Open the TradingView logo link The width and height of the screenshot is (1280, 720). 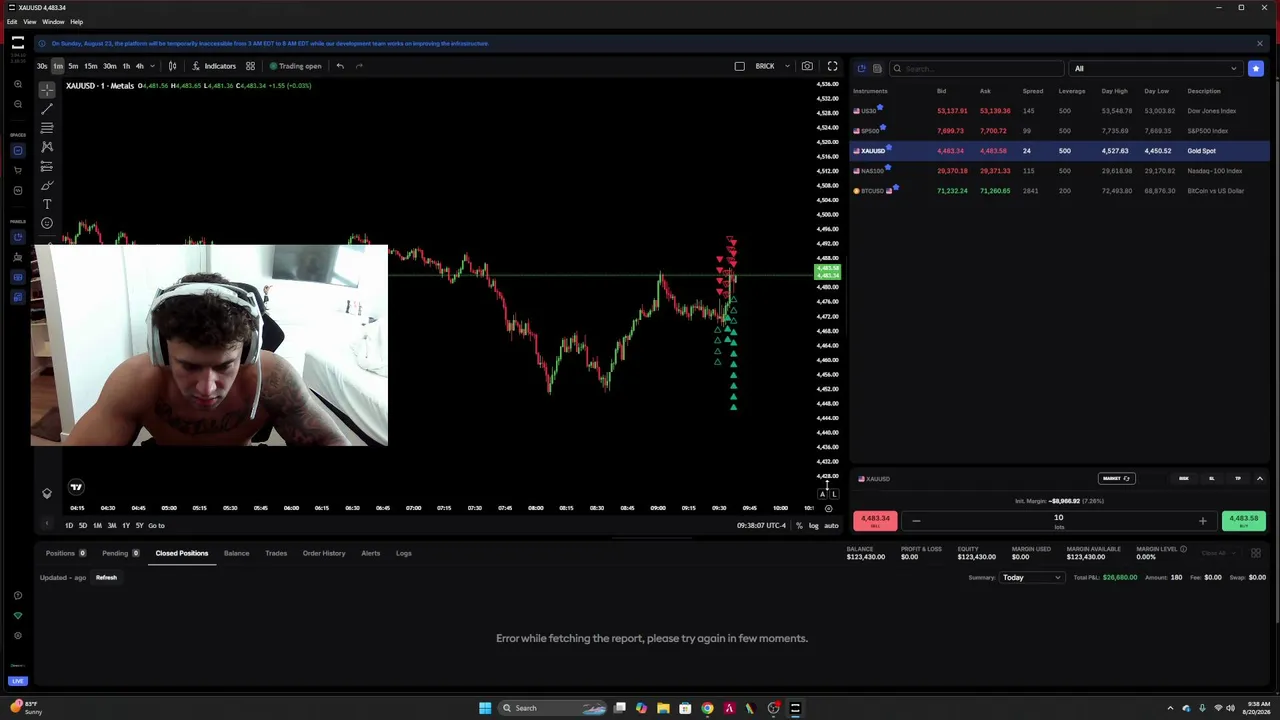pos(76,487)
